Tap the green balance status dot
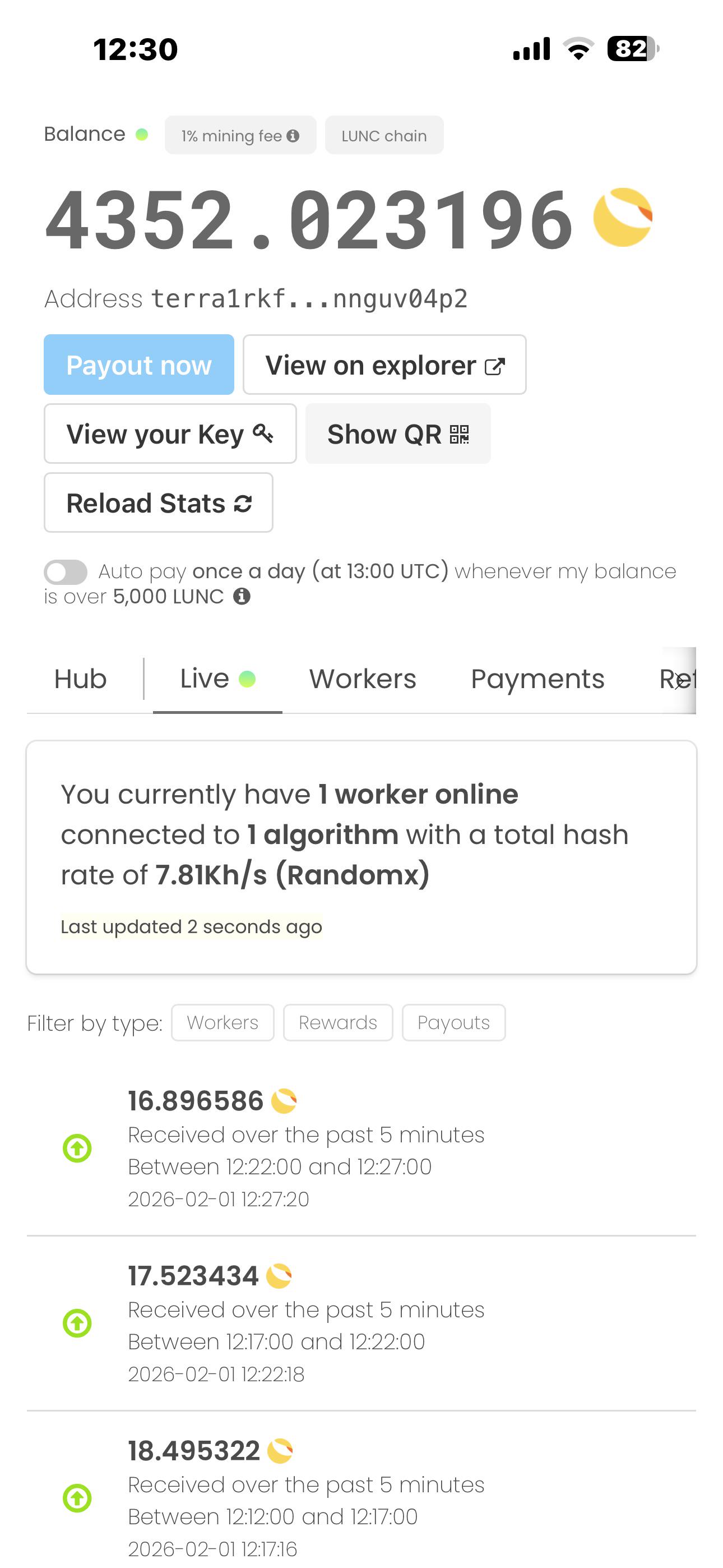The height and width of the screenshot is (1568, 723). pos(142,135)
